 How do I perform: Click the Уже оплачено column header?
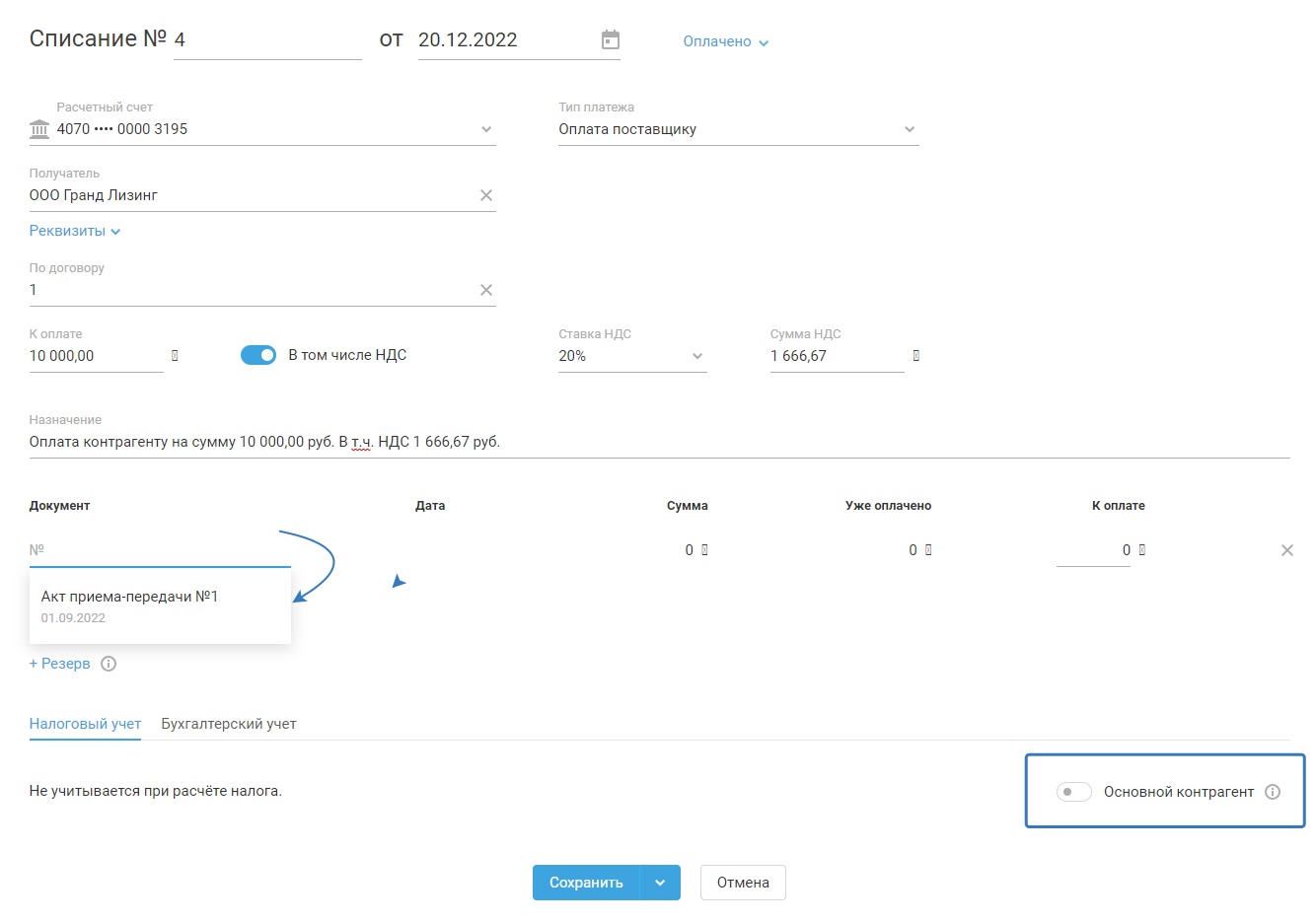pos(888,506)
